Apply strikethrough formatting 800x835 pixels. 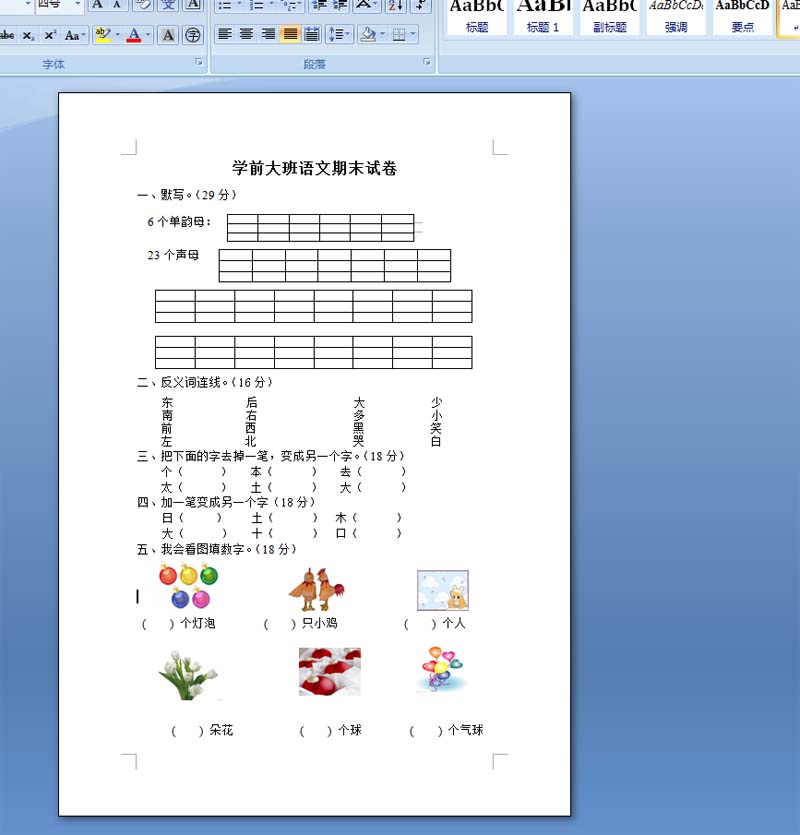click(x=7, y=35)
